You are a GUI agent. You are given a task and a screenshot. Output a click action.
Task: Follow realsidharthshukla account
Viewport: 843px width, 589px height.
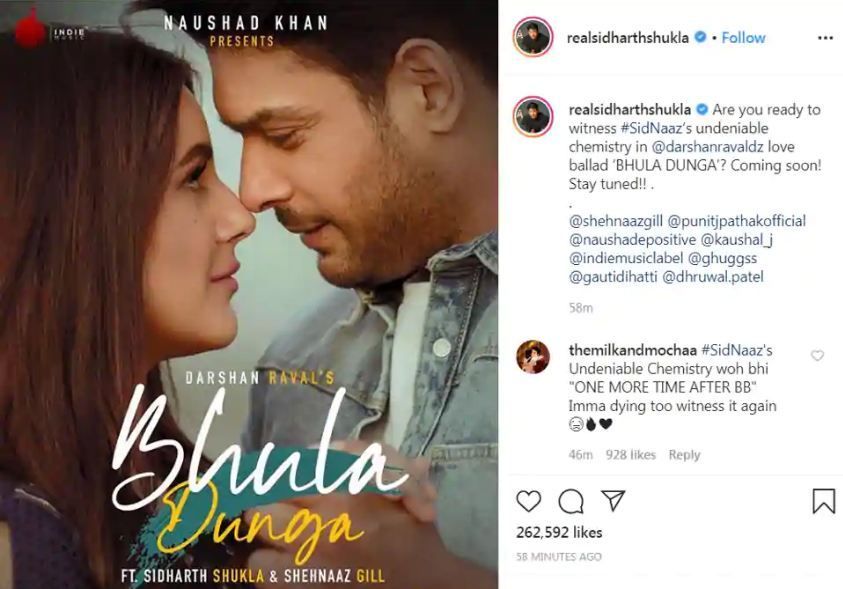pos(743,38)
